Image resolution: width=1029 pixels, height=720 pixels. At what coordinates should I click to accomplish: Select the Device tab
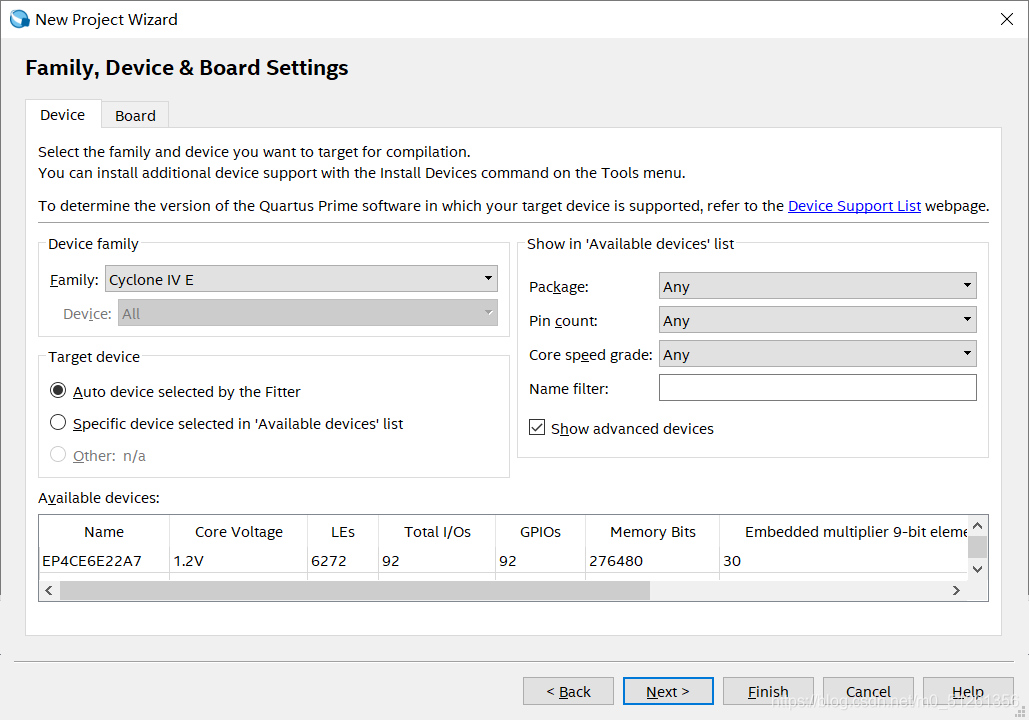click(x=62, y=115)
